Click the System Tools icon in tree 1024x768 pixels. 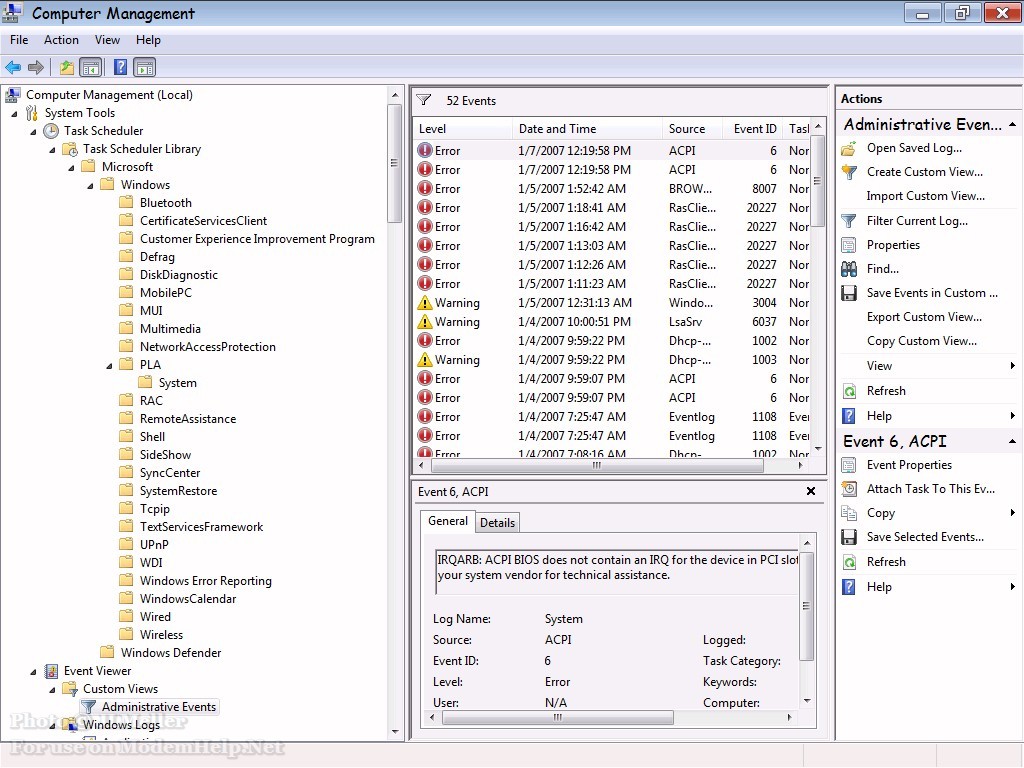tap(32, 113)
